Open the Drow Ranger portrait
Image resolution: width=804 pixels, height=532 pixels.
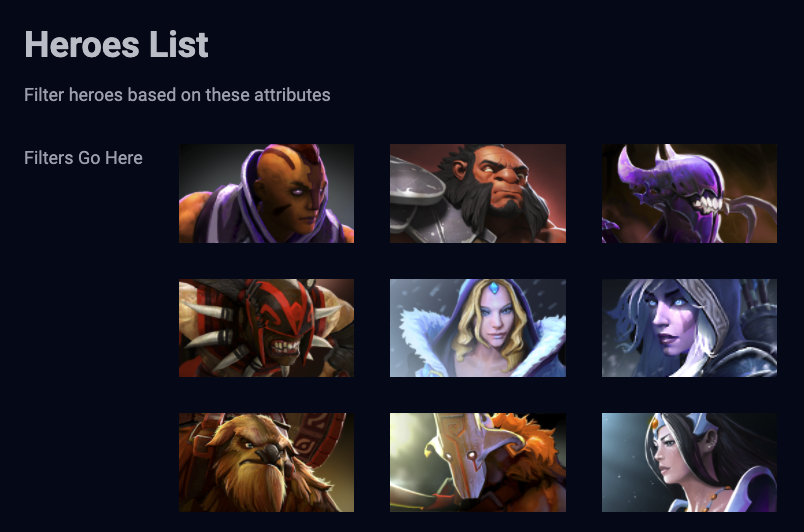[689, 328]
